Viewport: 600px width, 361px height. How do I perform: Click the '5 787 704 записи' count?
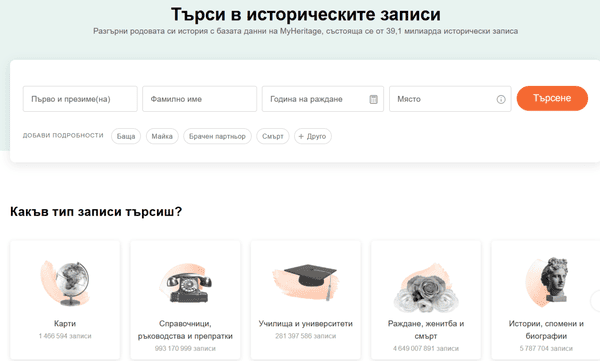(x=546, y=348)
